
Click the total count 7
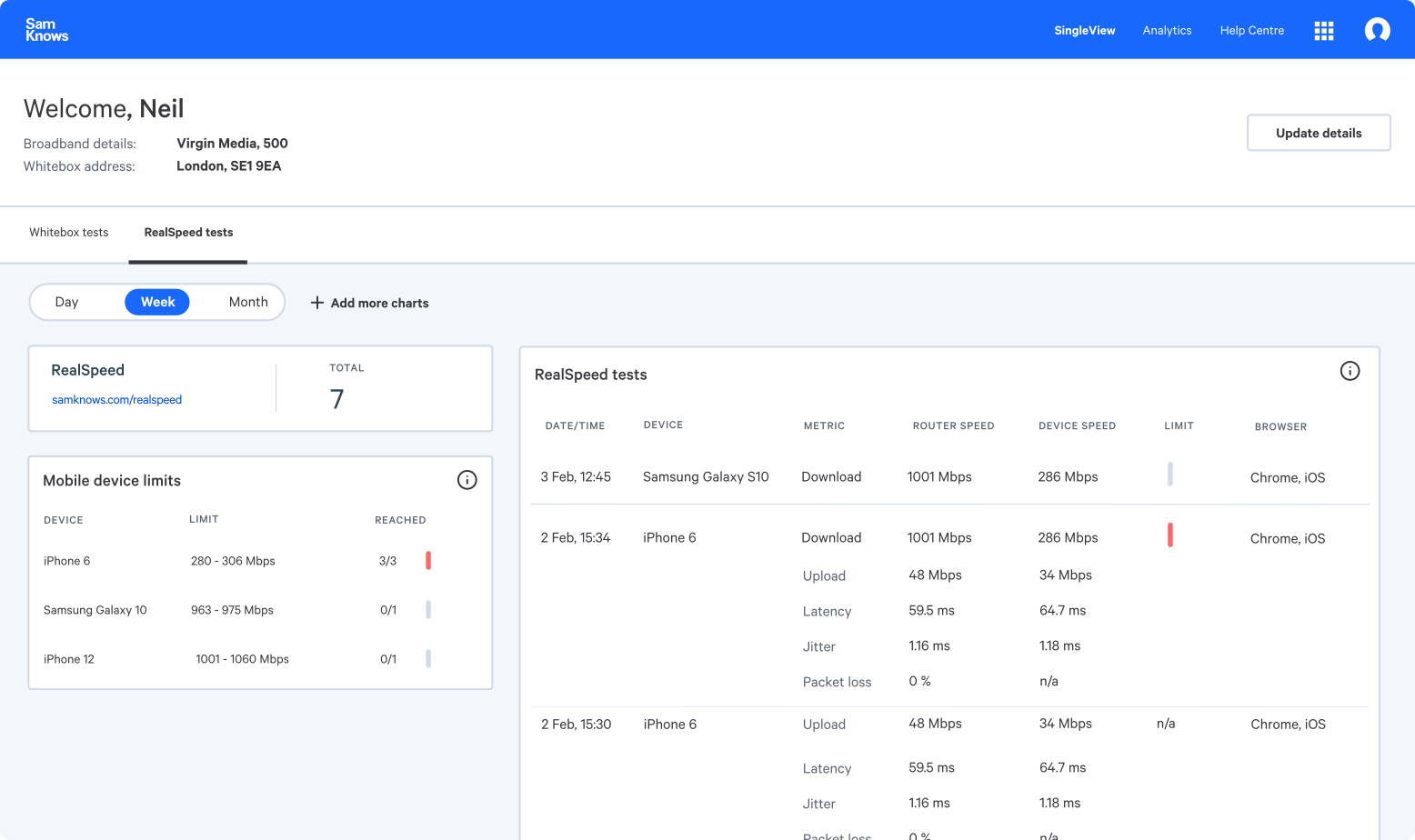coord(336,399)
